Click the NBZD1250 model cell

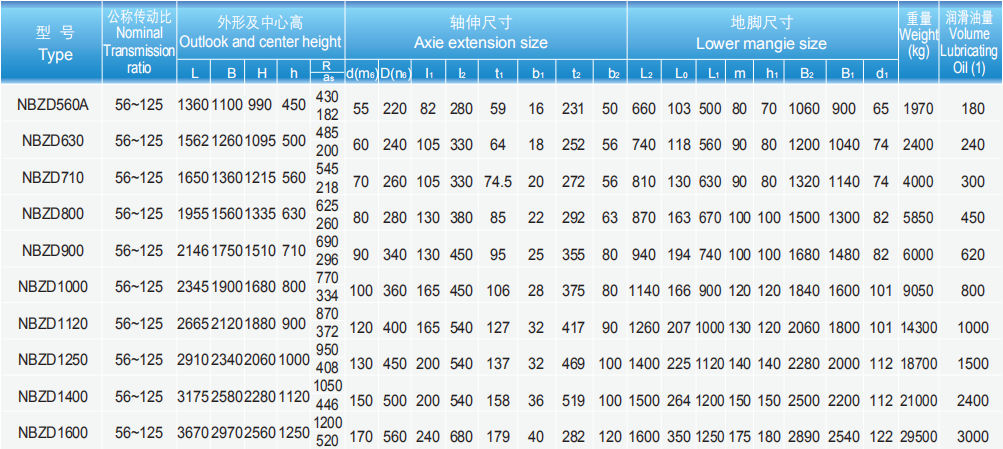[53, 359]
